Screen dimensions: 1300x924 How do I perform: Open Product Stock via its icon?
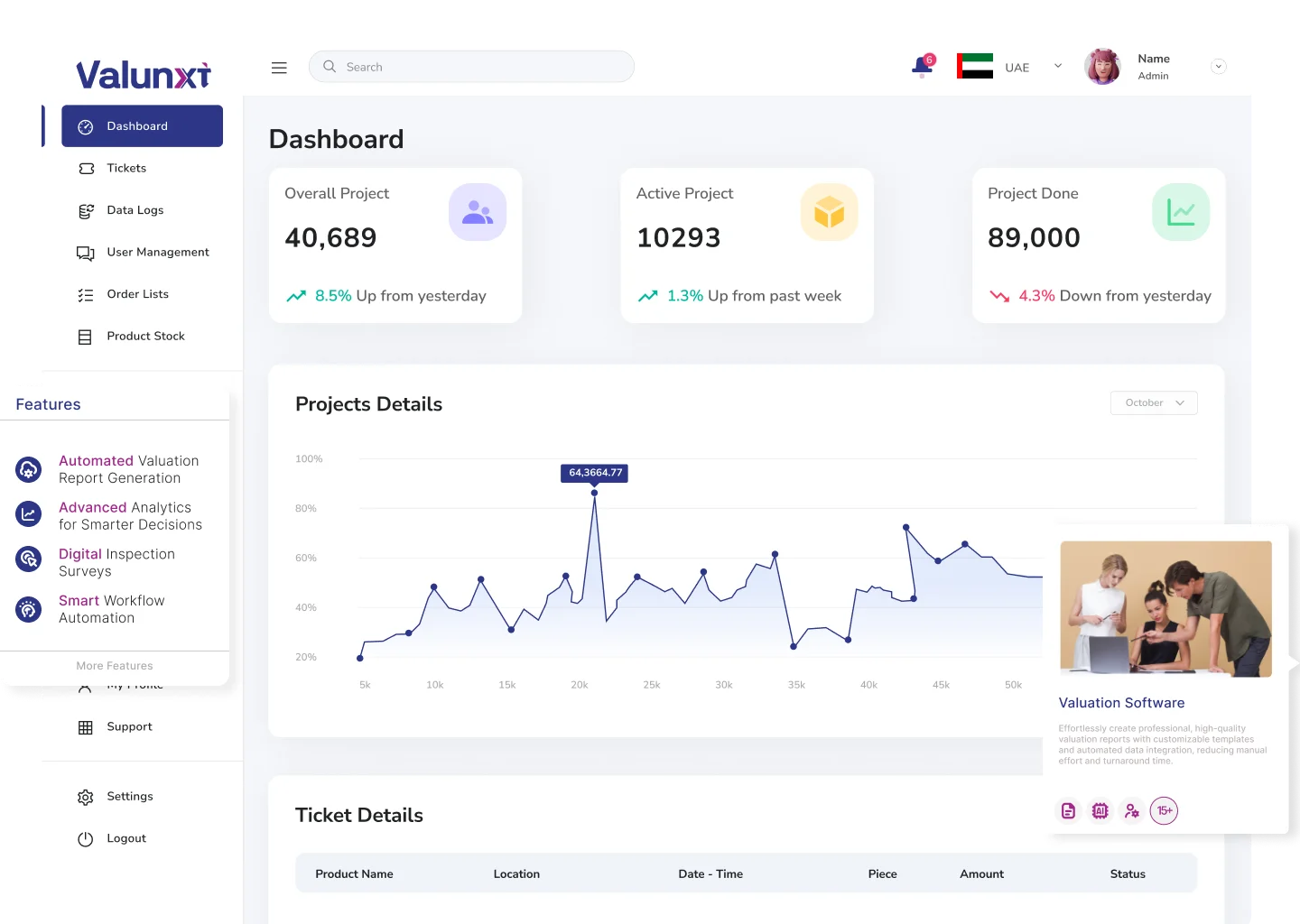pos(85,336)
